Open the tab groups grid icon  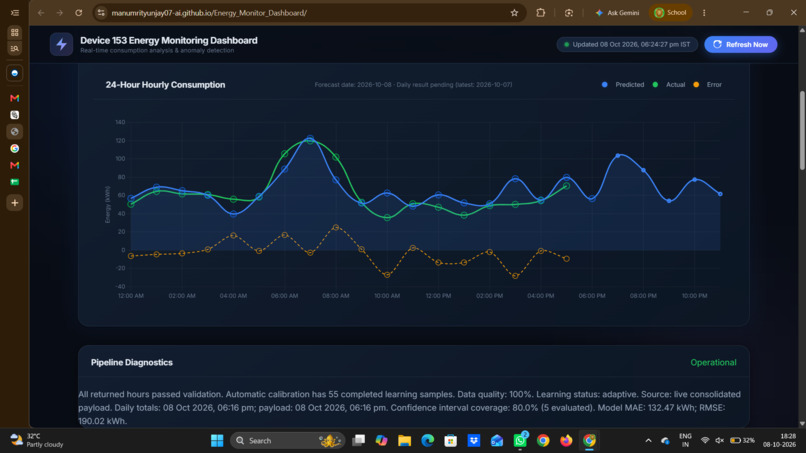click(x=14, y=32)
